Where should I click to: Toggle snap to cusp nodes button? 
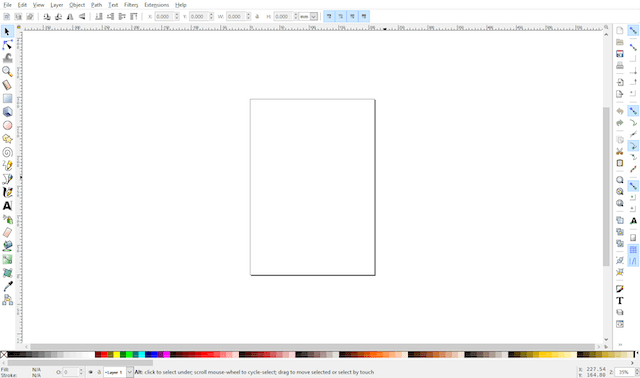coord(633,146)
